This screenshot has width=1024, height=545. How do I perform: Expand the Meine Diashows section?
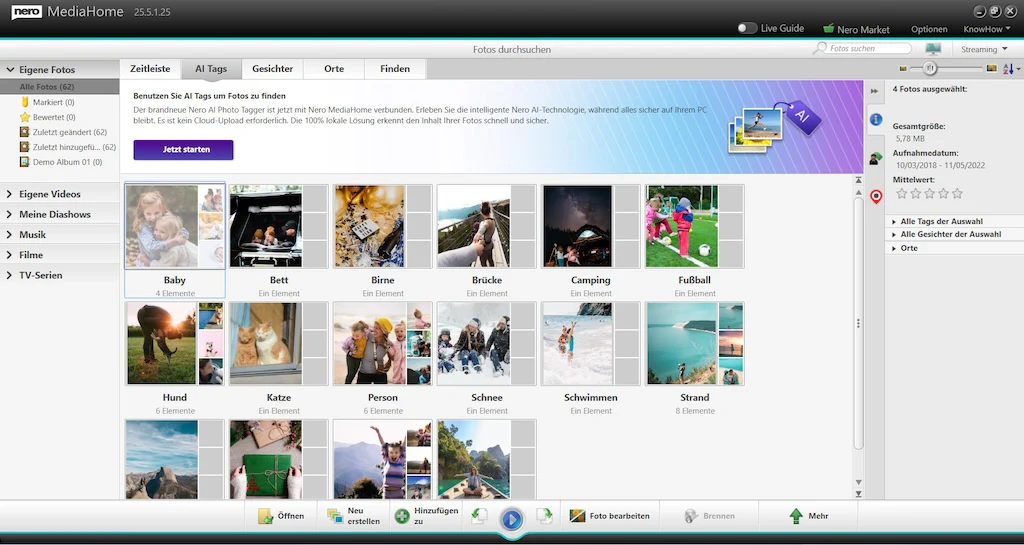point(9,214)
